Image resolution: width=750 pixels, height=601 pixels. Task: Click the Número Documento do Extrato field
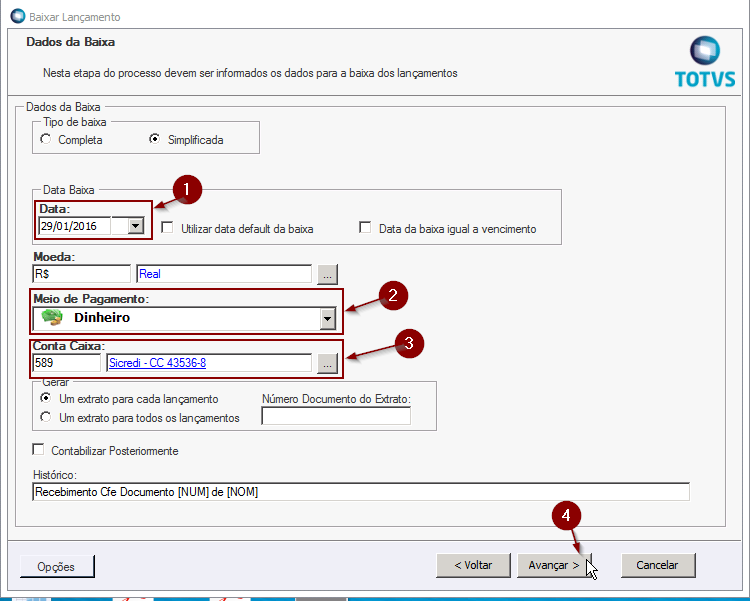(336, 416)
